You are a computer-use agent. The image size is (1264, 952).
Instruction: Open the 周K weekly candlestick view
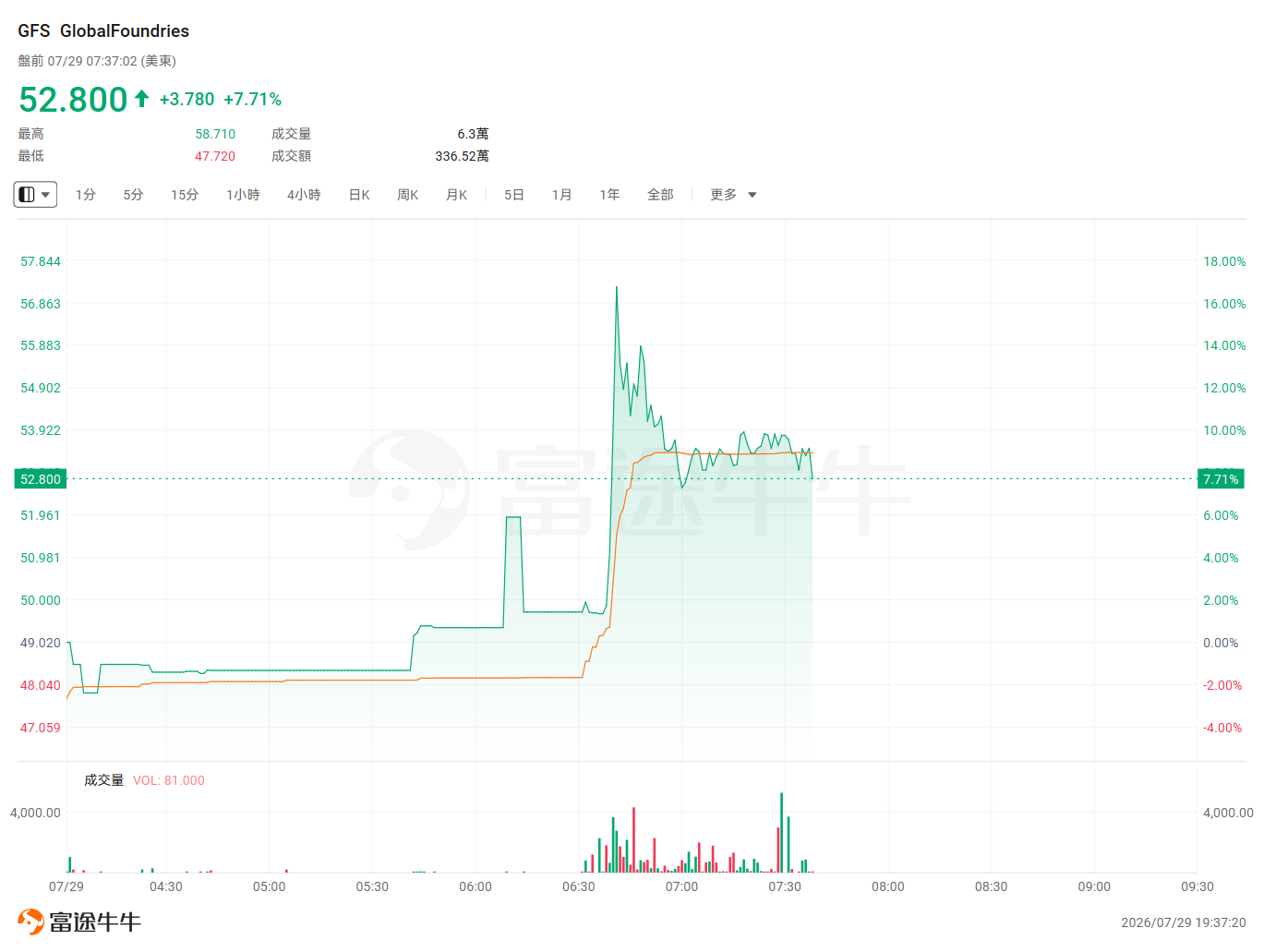point(408,195)
